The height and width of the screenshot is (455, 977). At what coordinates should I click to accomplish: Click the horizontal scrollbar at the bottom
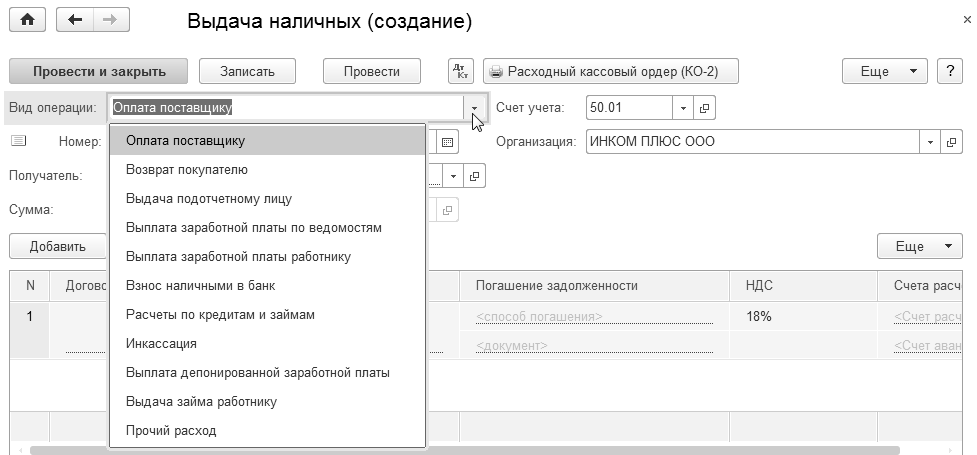coord(500,450)
